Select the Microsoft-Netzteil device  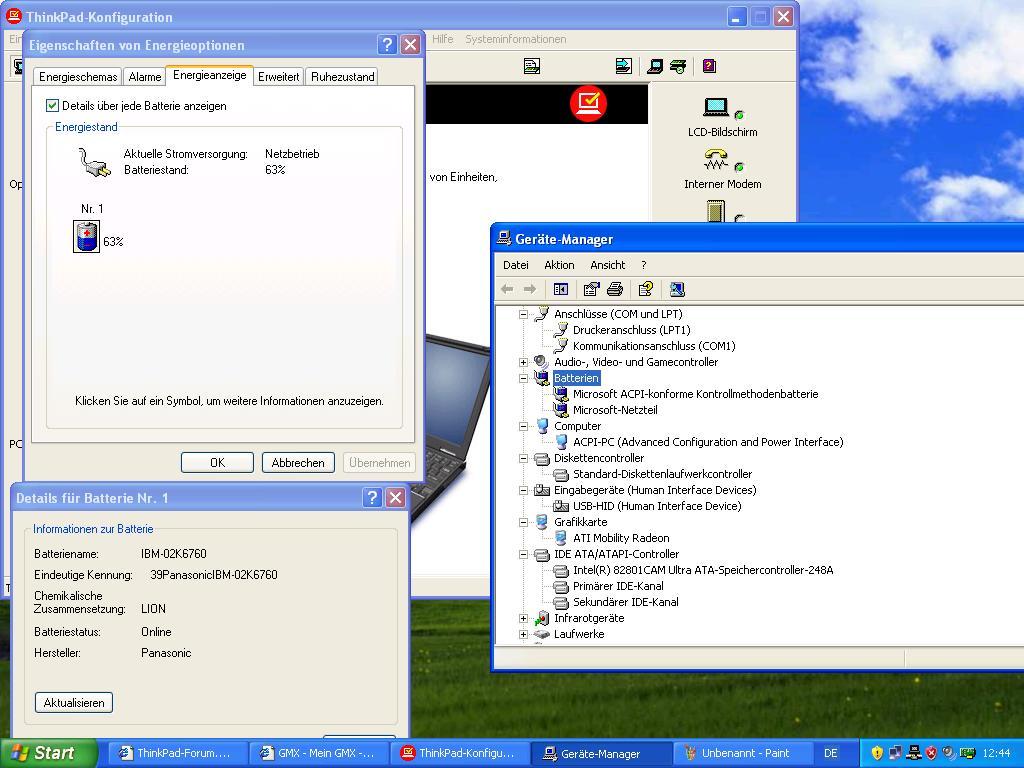pyautogui.click(x=615, y=410)
